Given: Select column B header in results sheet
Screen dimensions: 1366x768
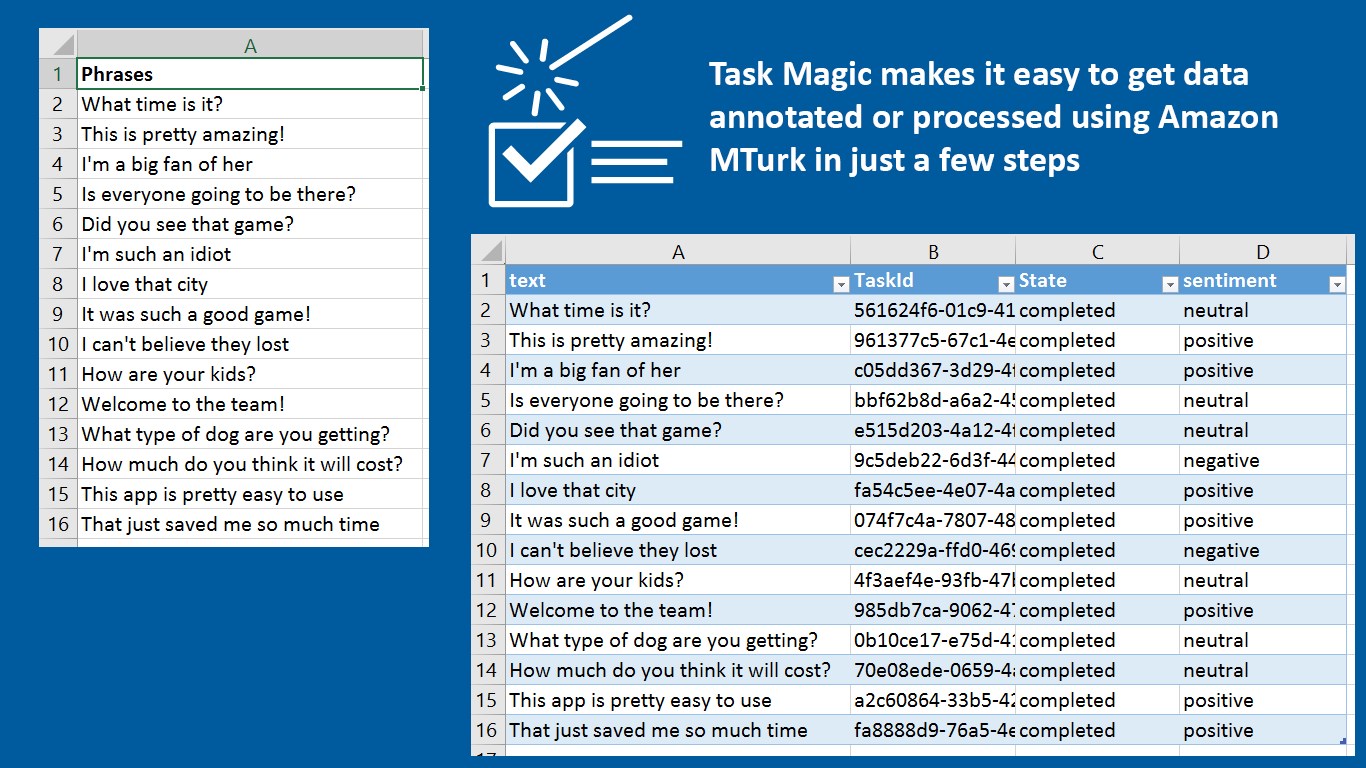Looking at the screenshot, I should pyautogui.click(x=933, y=252).
